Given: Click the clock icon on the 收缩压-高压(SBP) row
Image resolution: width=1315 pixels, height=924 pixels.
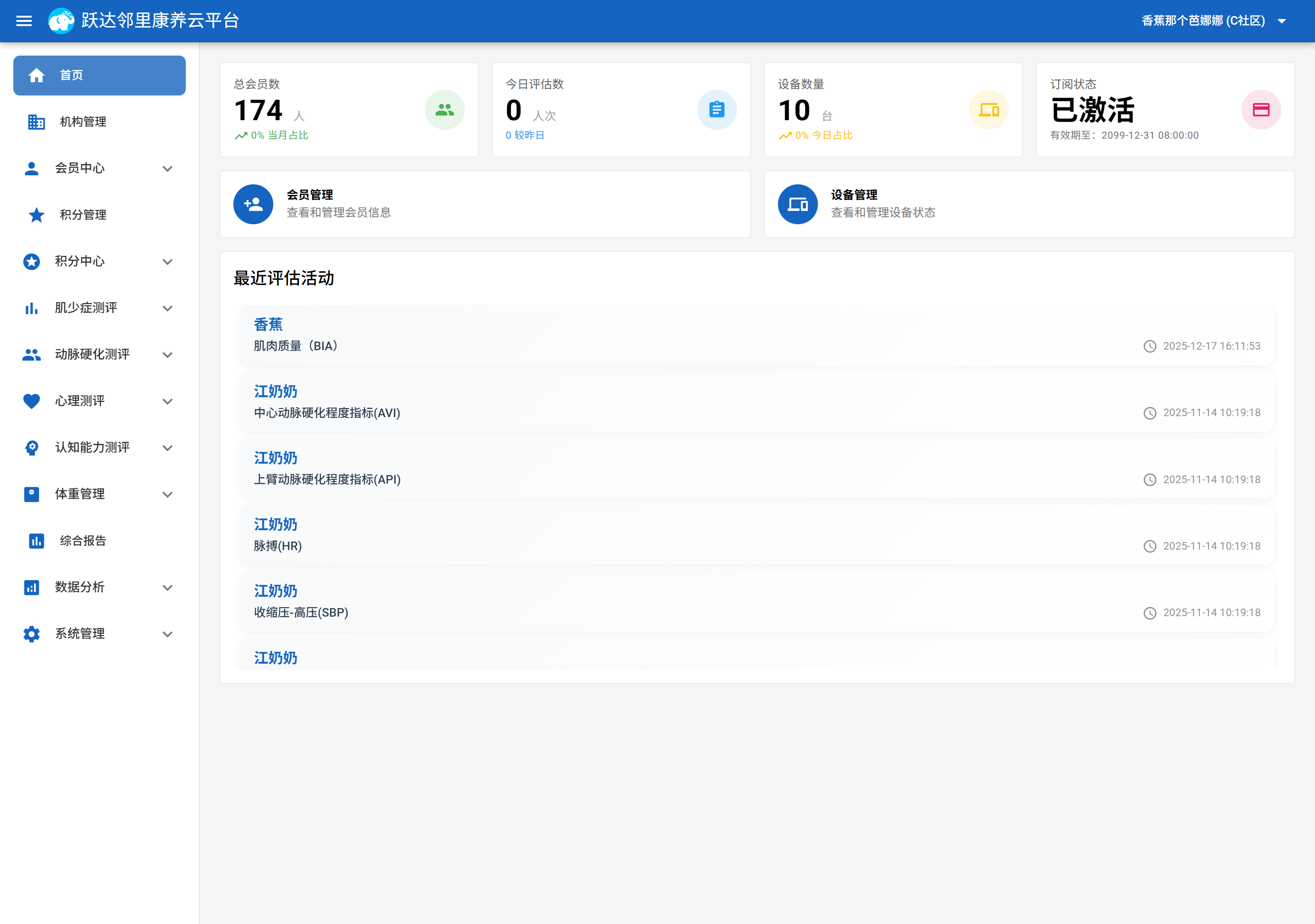Looking at the screenshot, I should (1150, 613).
